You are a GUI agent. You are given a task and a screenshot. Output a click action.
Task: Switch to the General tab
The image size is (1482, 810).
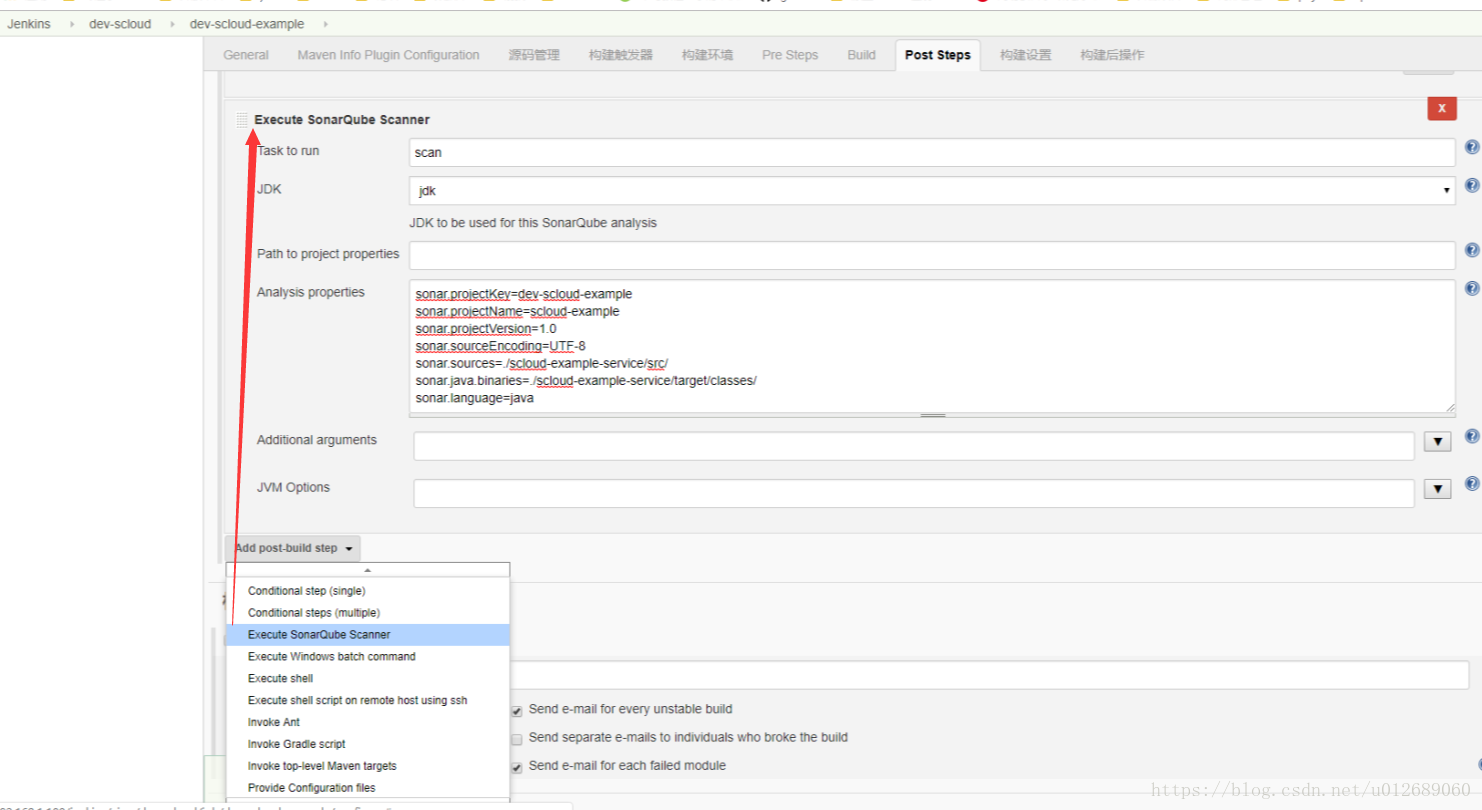point(246,55)
